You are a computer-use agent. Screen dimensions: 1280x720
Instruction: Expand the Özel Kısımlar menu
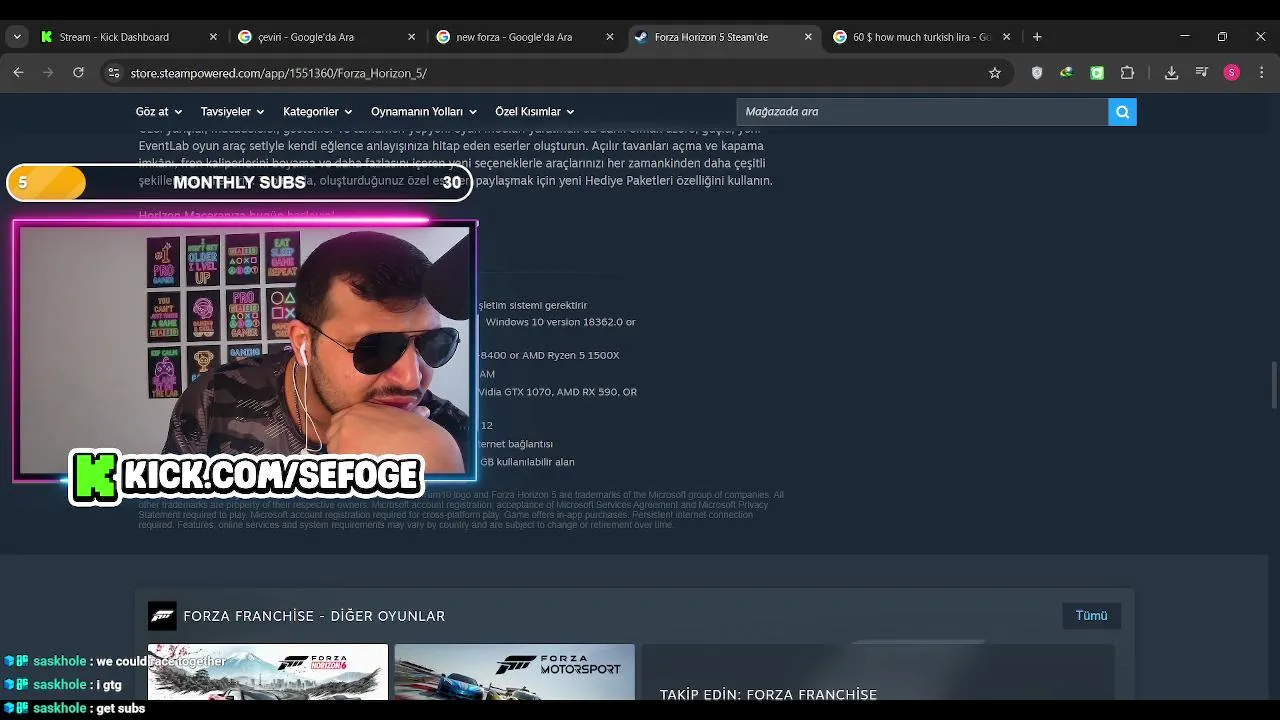534,112
